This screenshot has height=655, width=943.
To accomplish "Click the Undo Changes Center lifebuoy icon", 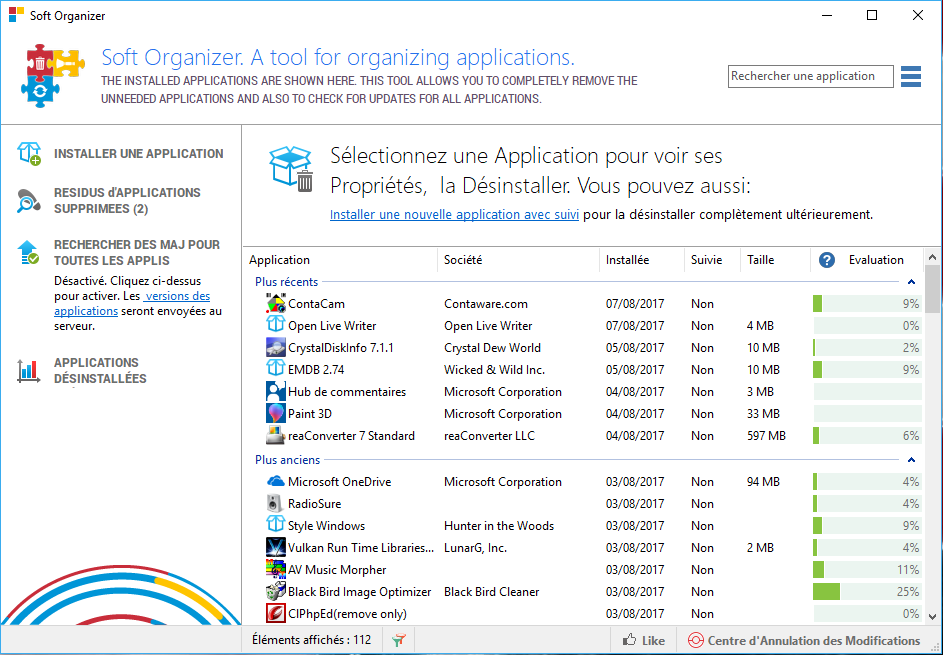I will tap(695, 641).
